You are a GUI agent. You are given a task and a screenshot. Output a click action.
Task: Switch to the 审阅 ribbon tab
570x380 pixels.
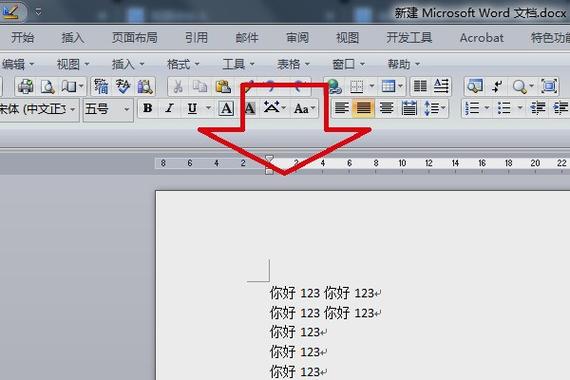coord(297,37)
